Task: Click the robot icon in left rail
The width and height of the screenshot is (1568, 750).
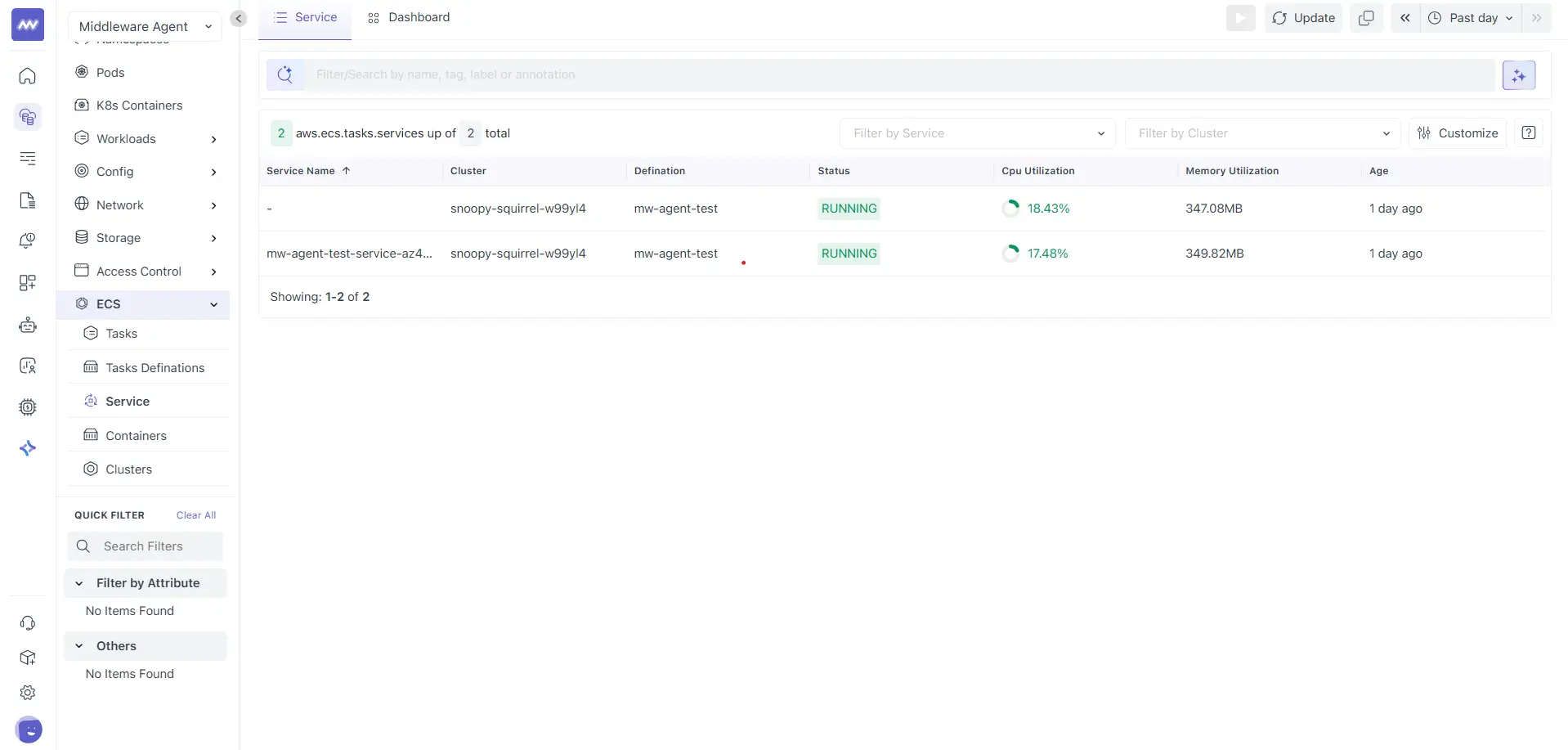Action: pyautogui.click(x=28, y=325)
